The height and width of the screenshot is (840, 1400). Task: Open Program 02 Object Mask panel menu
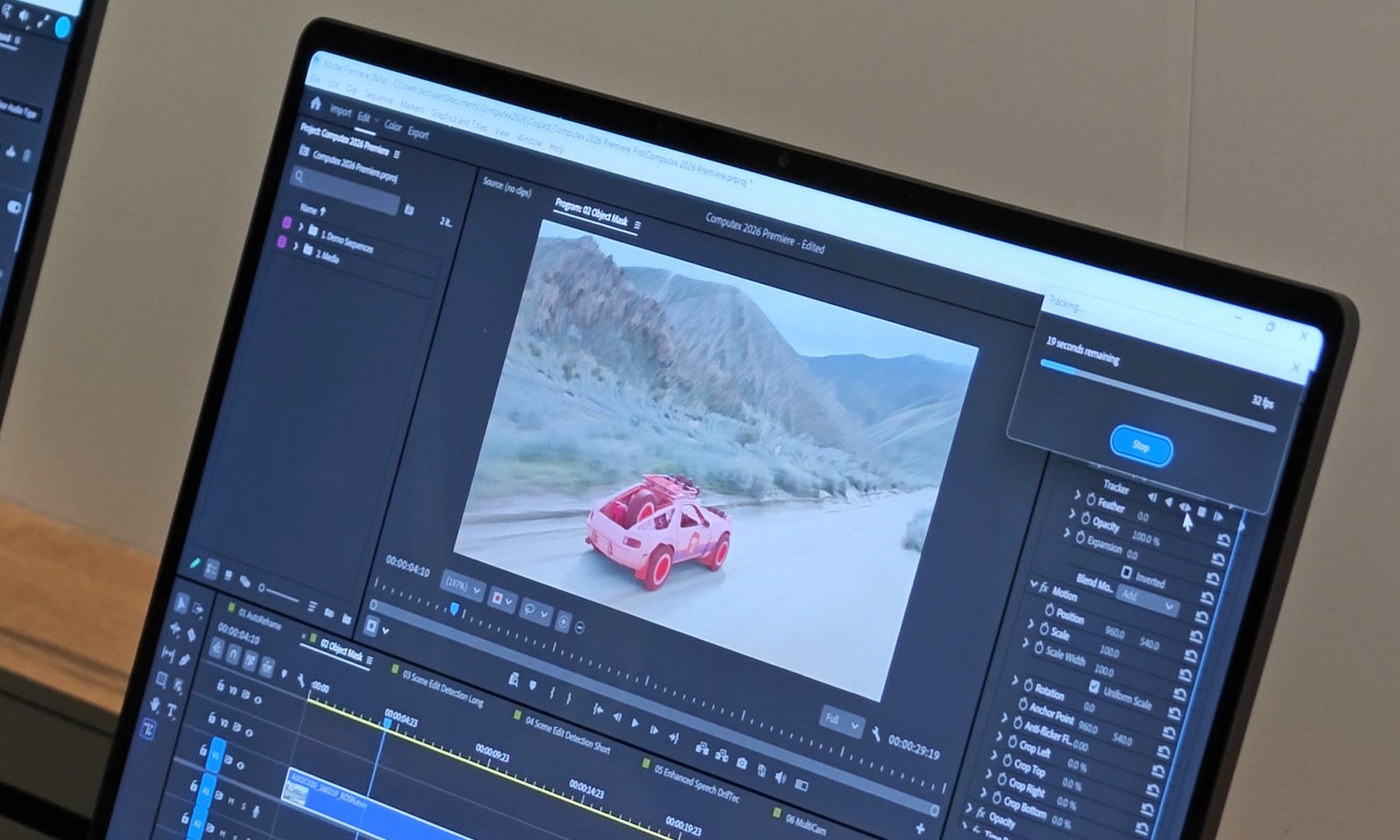pos(637,226)
